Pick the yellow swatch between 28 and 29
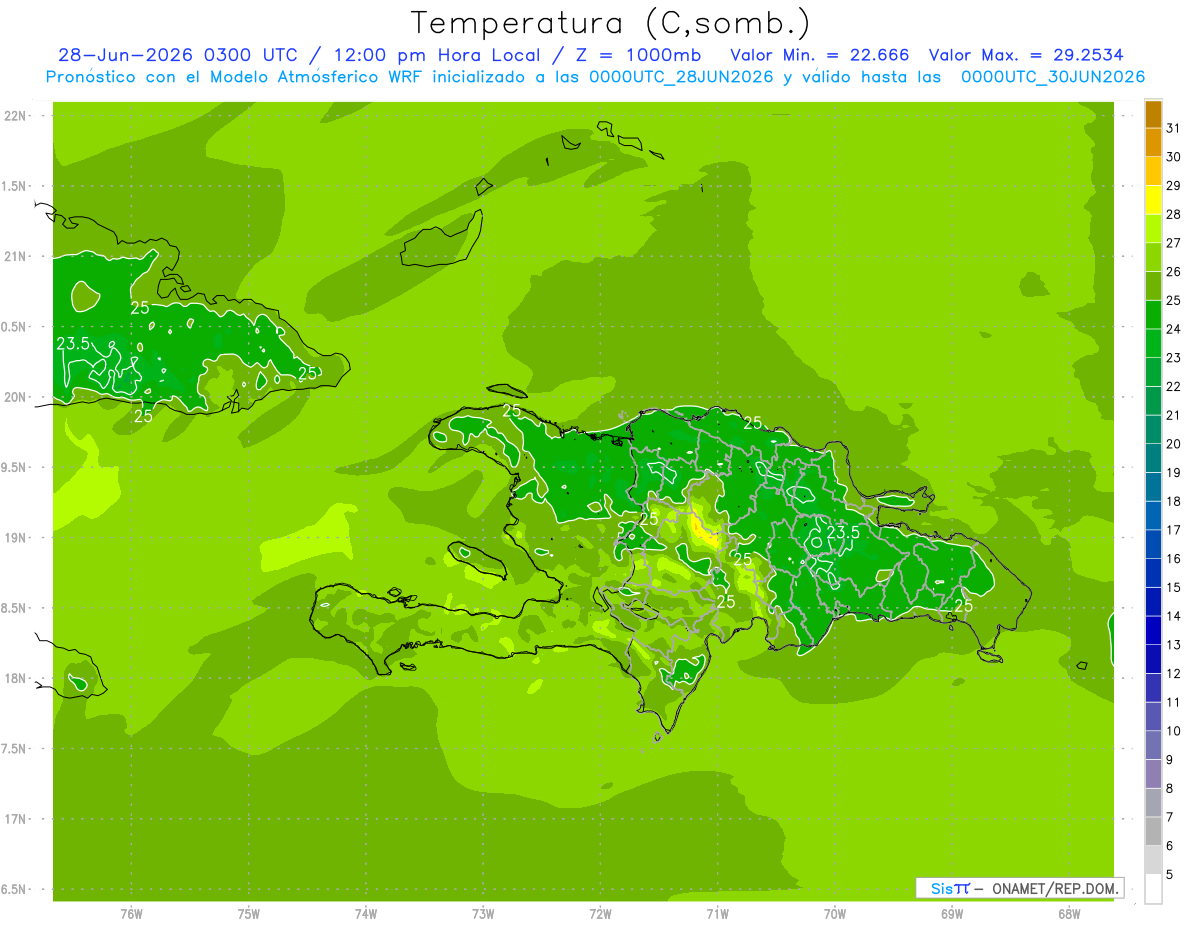 coord(1154,200)
